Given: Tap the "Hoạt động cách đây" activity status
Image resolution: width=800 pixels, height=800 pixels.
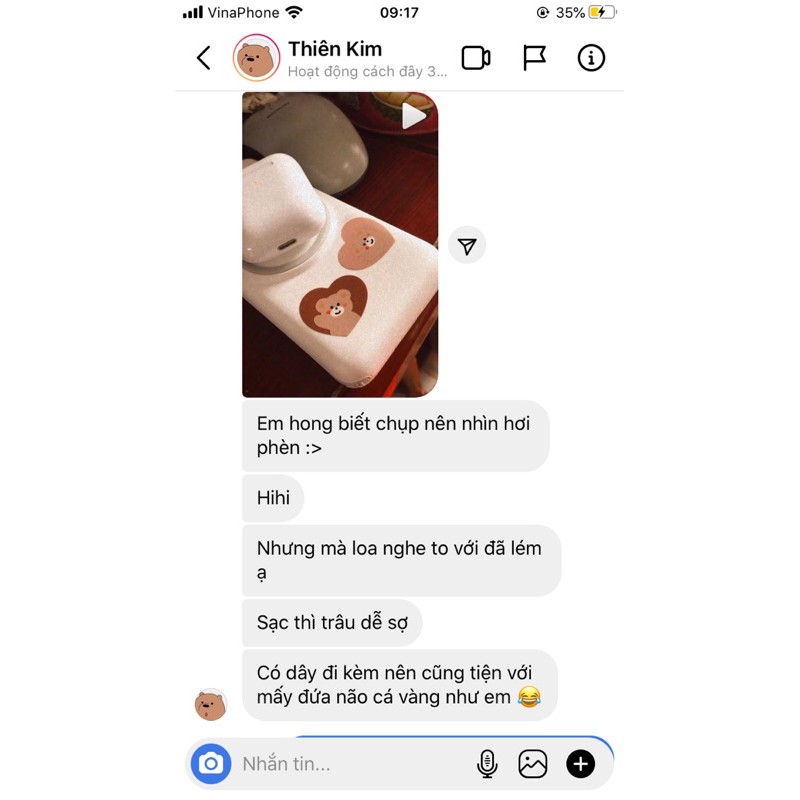Looking at the screenshot, I should [367, 71].
